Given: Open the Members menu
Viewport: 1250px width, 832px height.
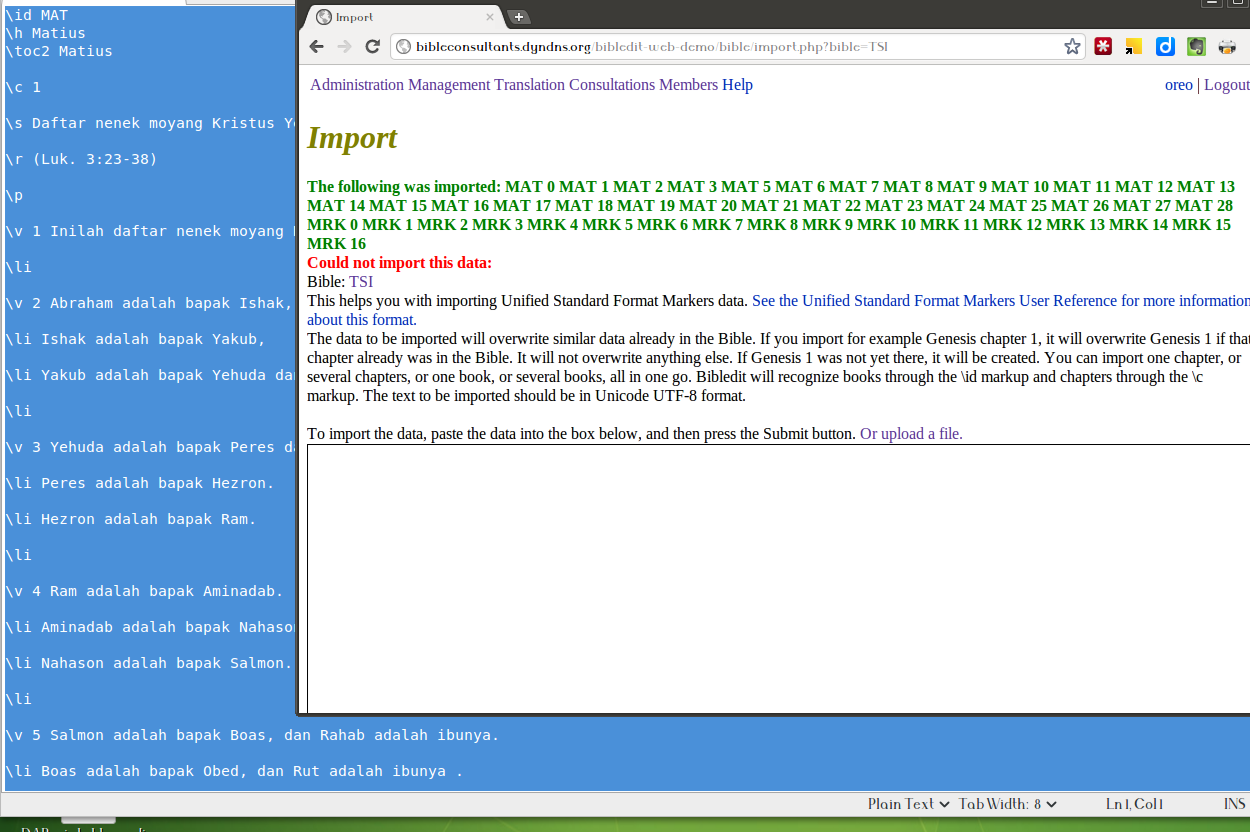Looking at the screenshot, I should pos(688,85).
